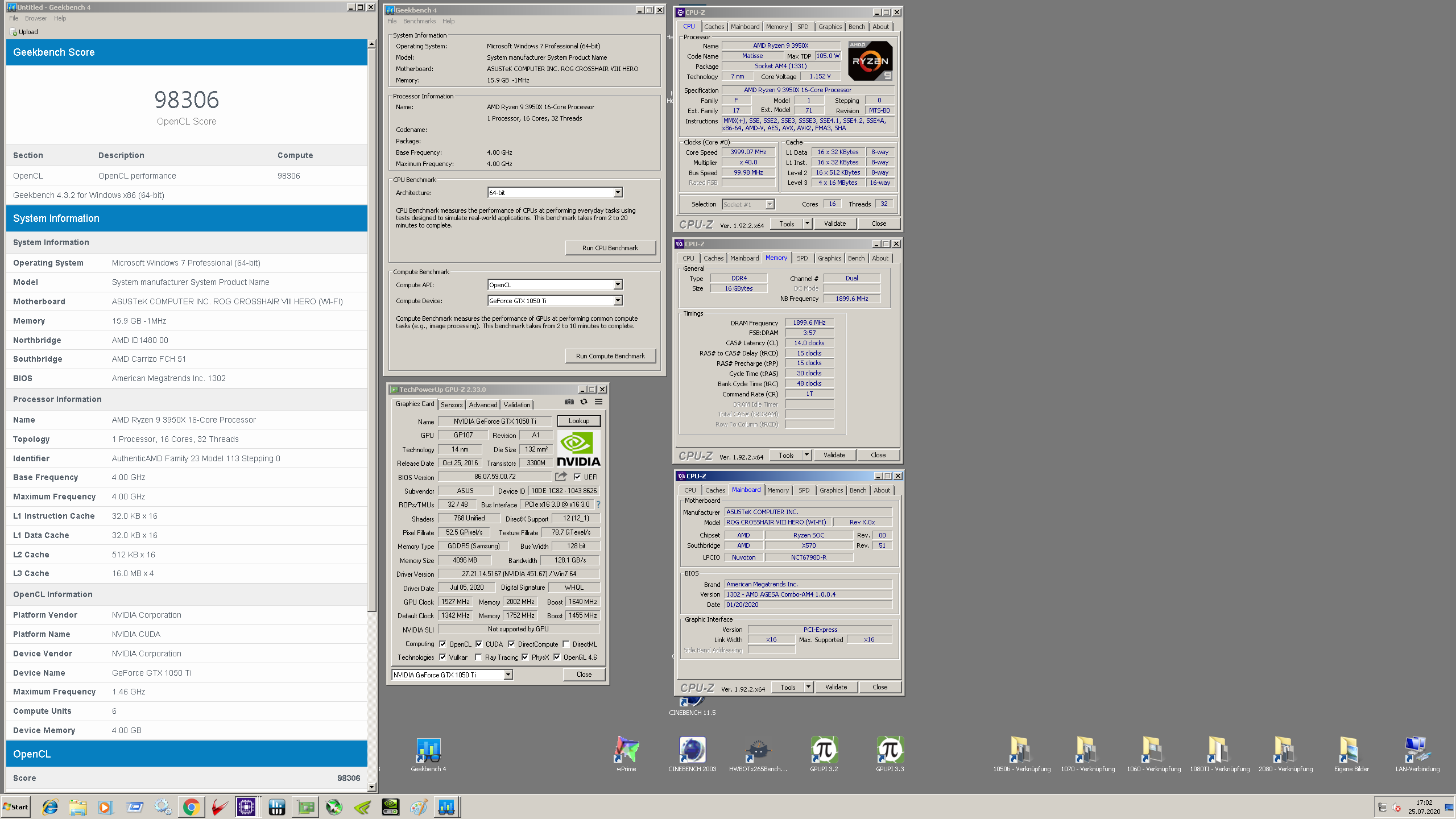Viewport: 1456px width, 819px height.
Task: Open the GPUPI 3.3 desktop shortcut
Action: point(890,755)
